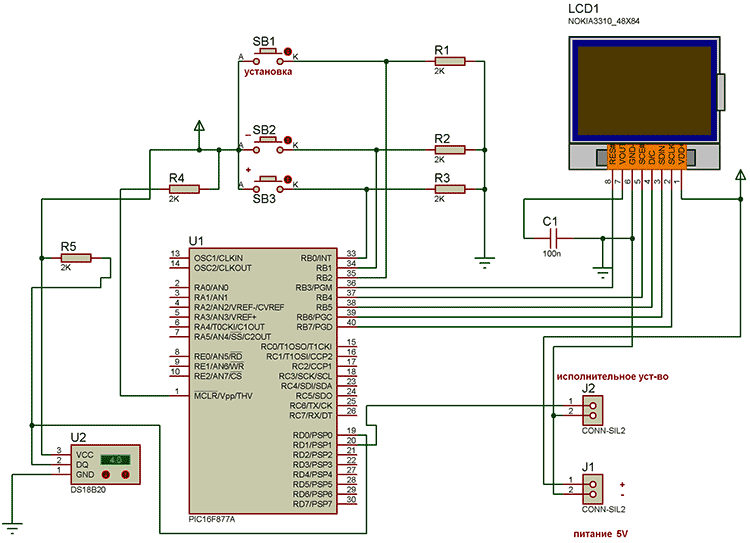Viewport: 750px width, 543px height.
Task: Select the J1 connector symbol
Action: [x=593, y=489]
